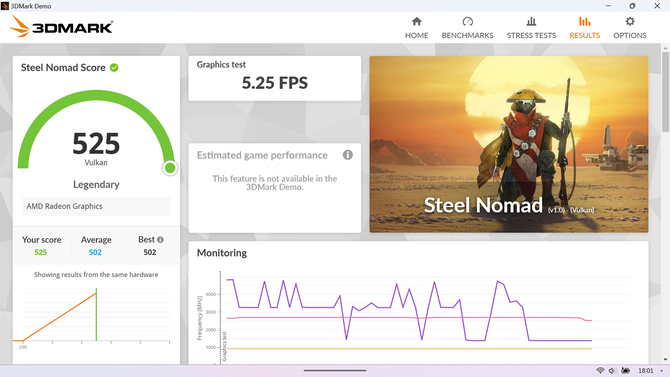The image size is (670, 377).
Task: Open the Wi-Fi network tray icon
Action: (x=600, y=370)
